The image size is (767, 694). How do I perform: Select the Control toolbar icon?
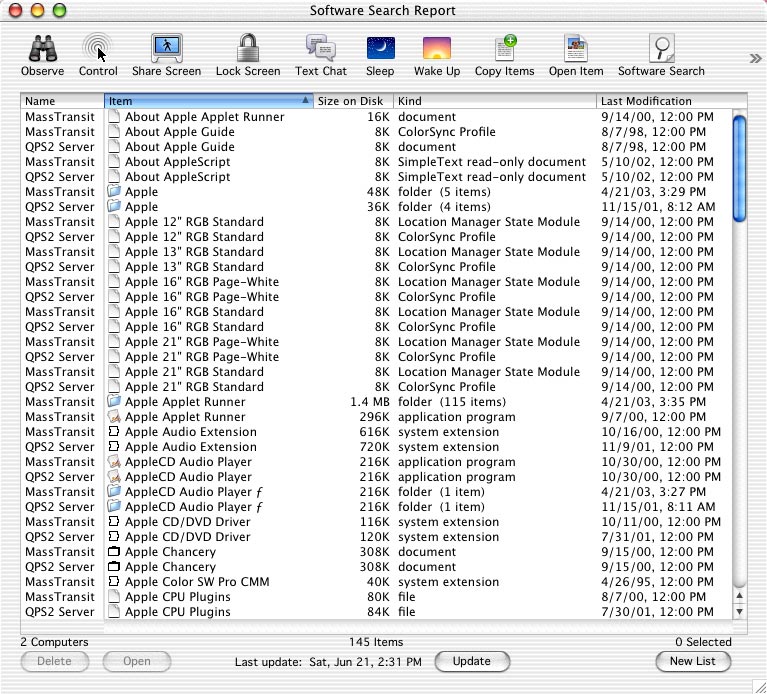[97, 47]
